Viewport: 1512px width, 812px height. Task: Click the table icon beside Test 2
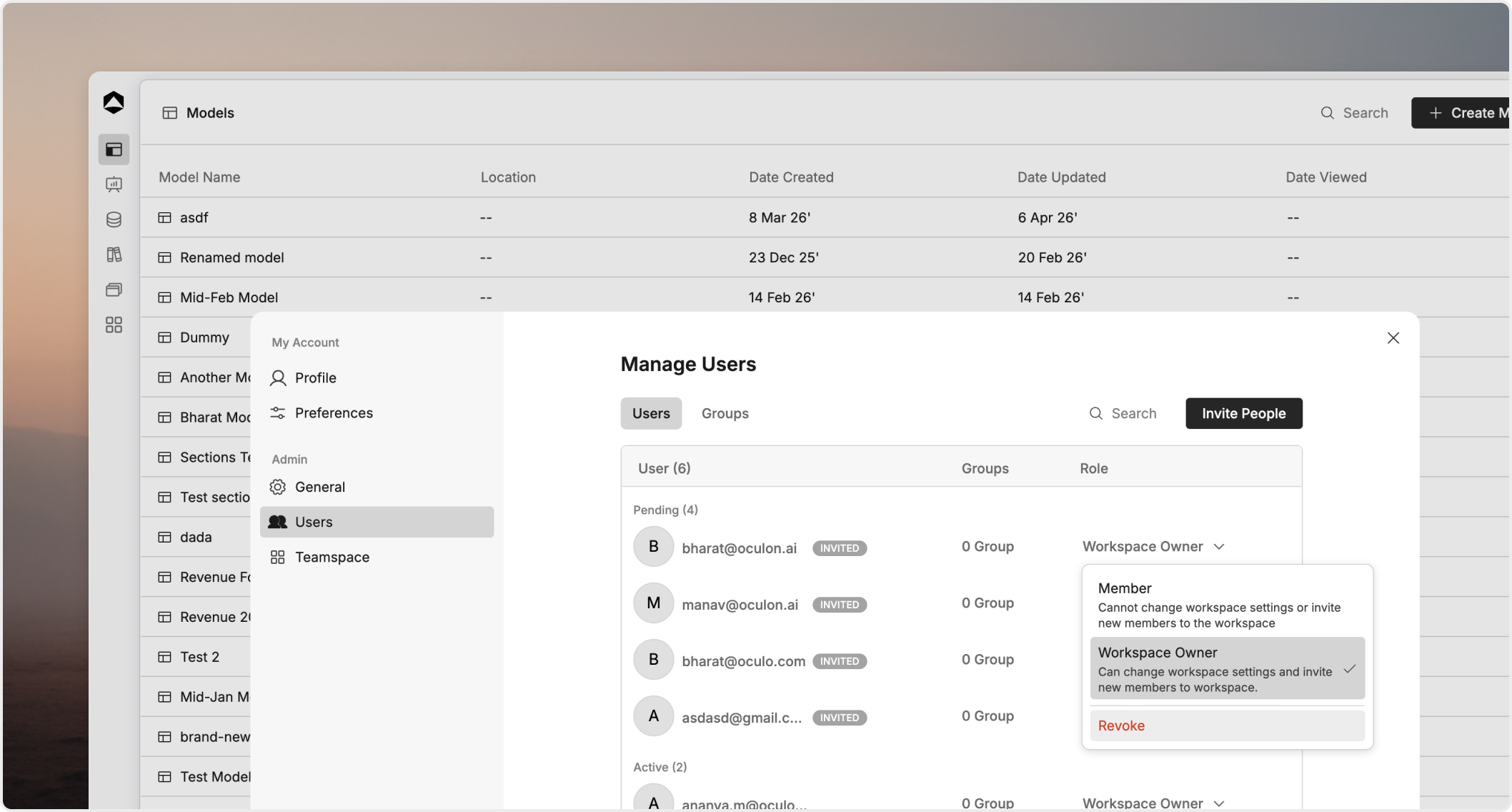(x=164, y=657)
